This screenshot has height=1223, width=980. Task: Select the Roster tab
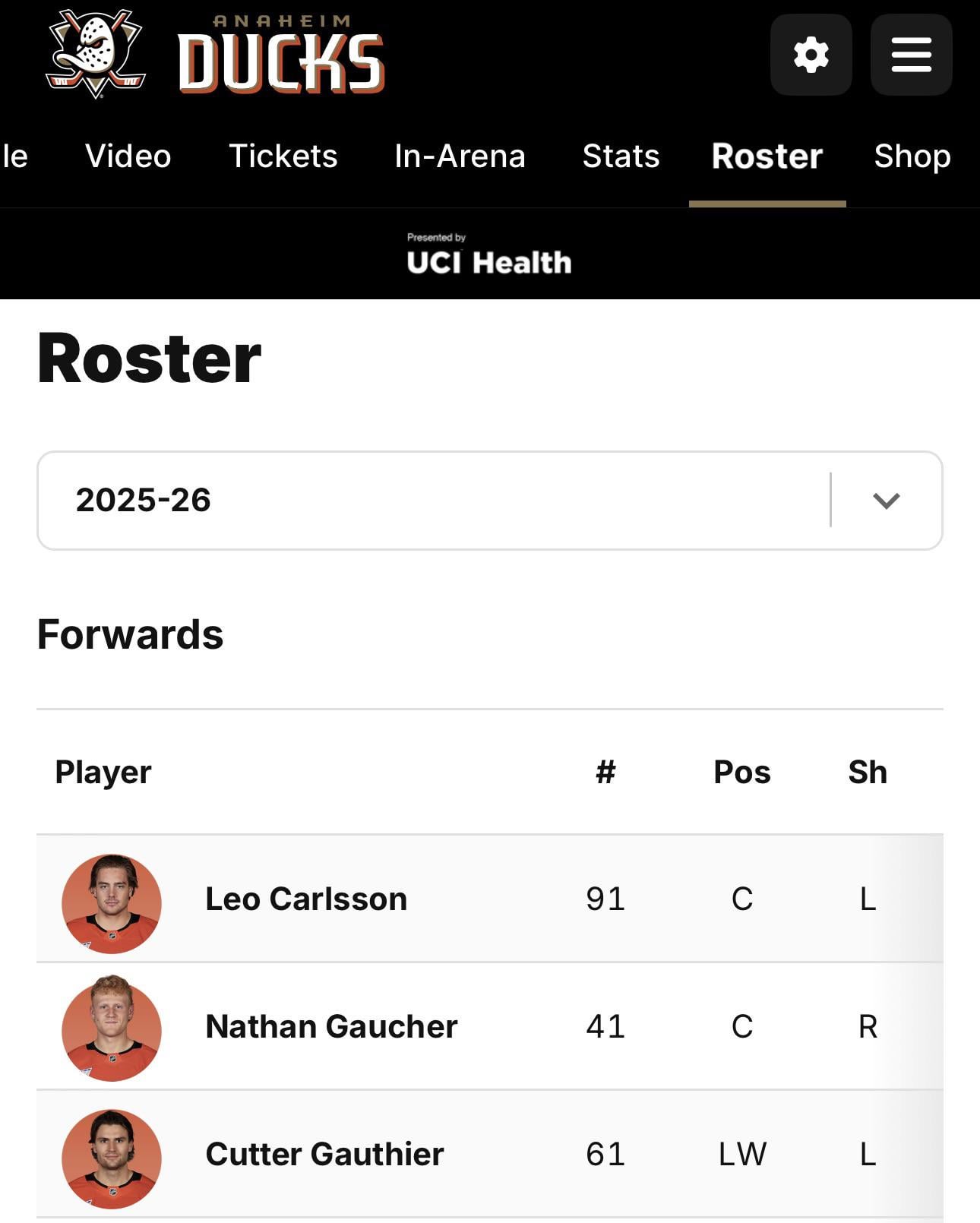click(x=767, y=156)
